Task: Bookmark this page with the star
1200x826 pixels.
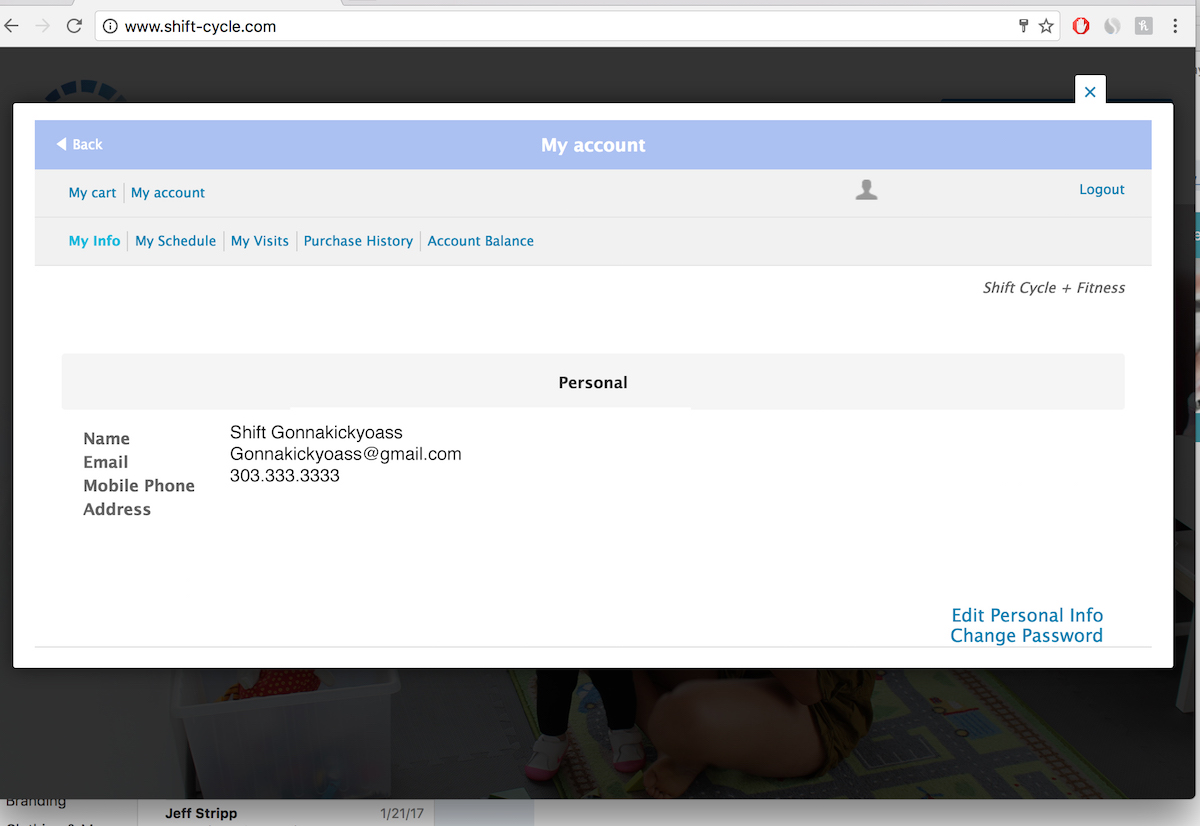Action: tap(1046, 26)
